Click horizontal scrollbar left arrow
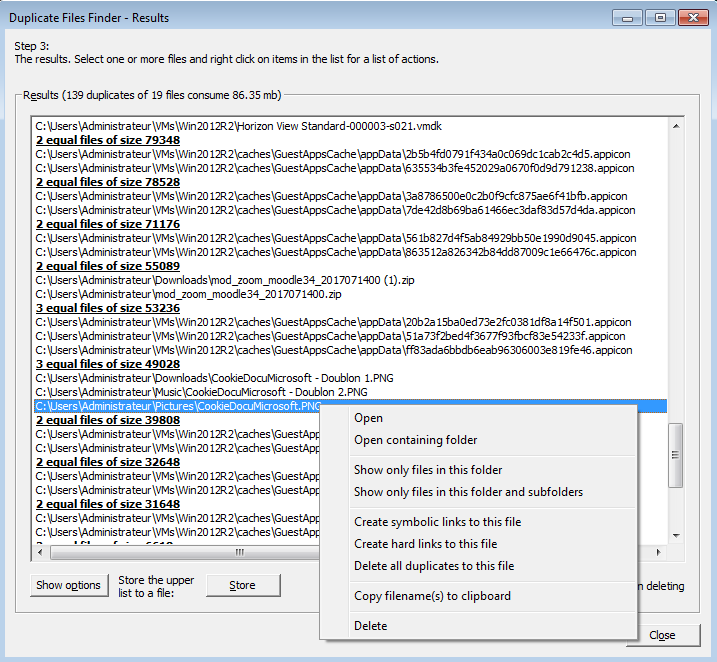Screen dimensions: 717x662 (41, 552)
